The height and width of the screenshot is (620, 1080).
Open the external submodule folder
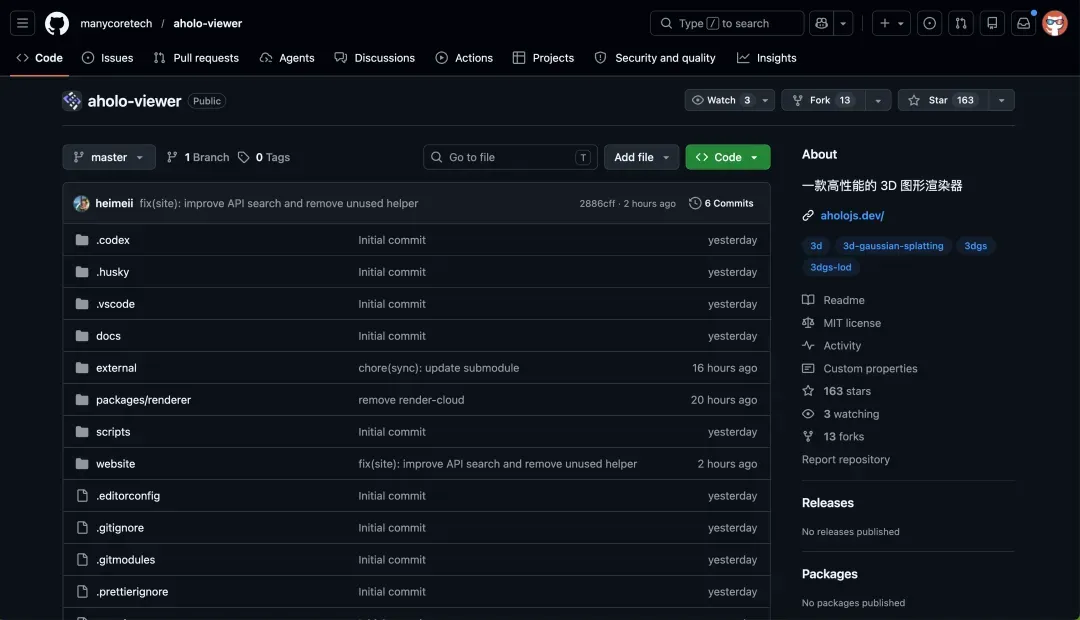pos(116,368)
